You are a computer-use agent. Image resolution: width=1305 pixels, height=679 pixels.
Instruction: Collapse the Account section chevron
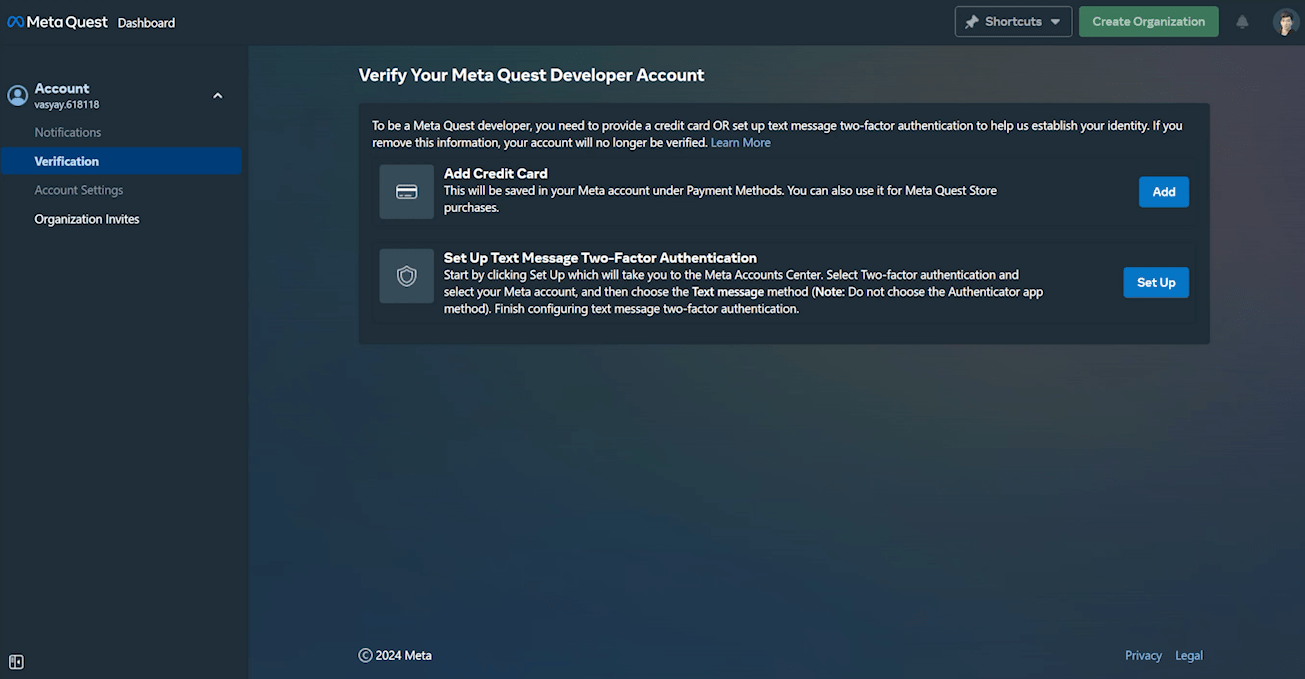click(218, 96)
